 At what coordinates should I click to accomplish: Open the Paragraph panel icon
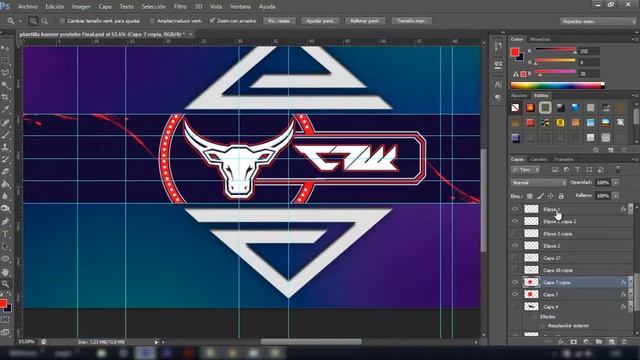[x=498, y=98]
